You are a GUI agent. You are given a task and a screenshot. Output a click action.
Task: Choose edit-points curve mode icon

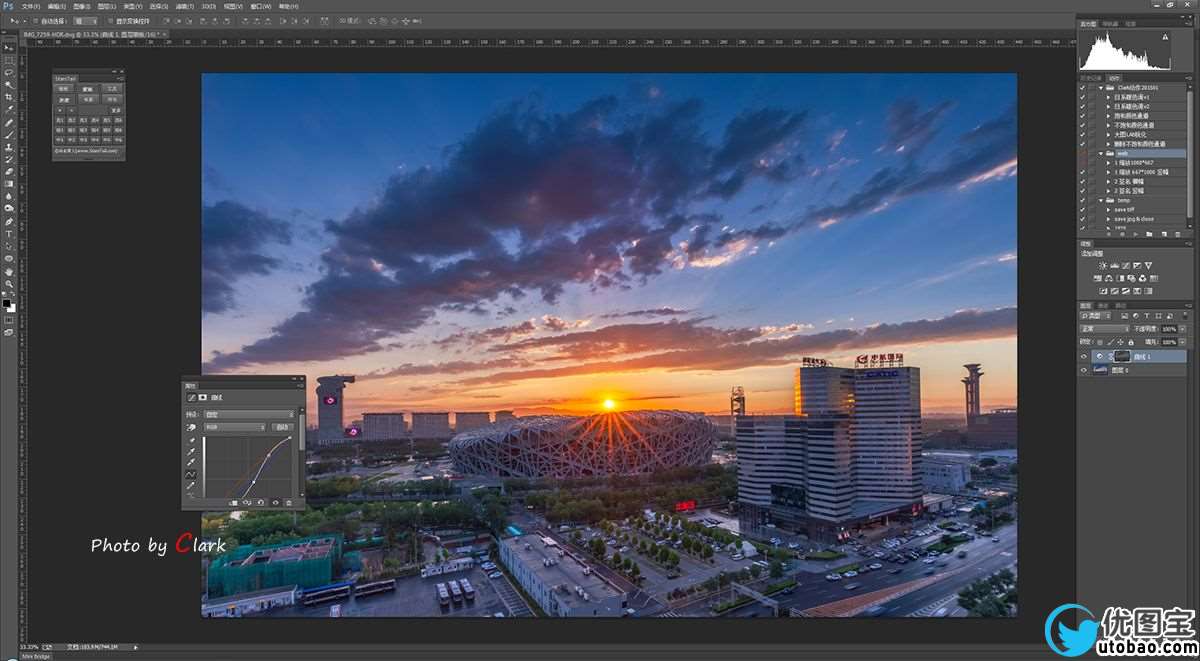(x=190, y=475)
